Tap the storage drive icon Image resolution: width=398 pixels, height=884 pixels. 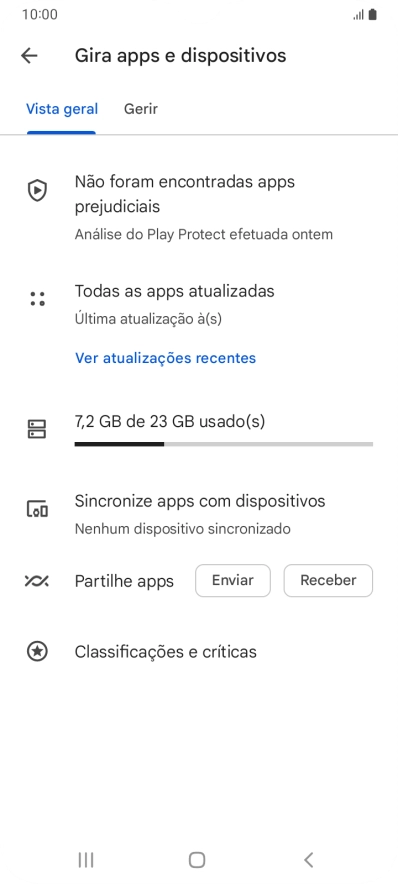(37, 429)
